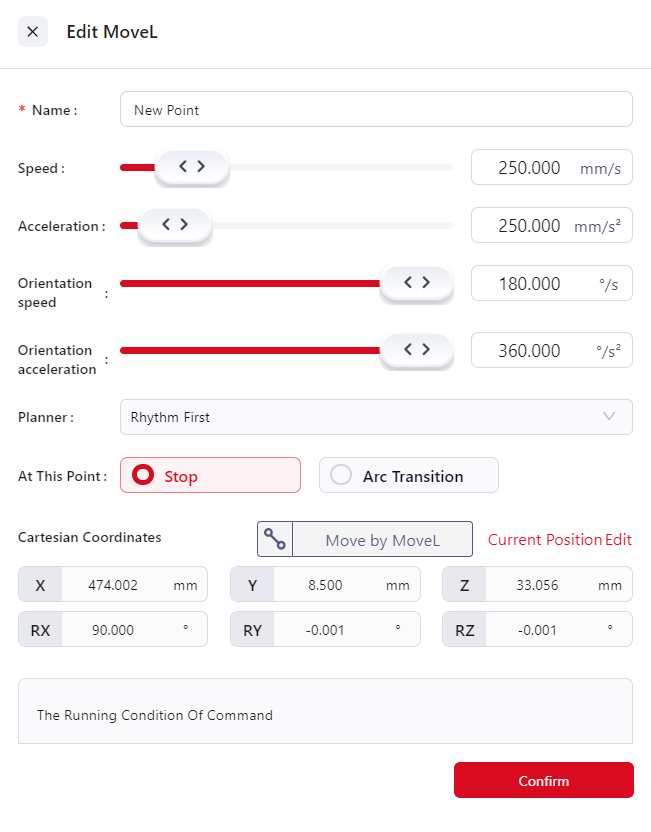The width and height of the screenshot is (651, 832).
Task: Open the Planner dropdown
Action: (375, 417)
